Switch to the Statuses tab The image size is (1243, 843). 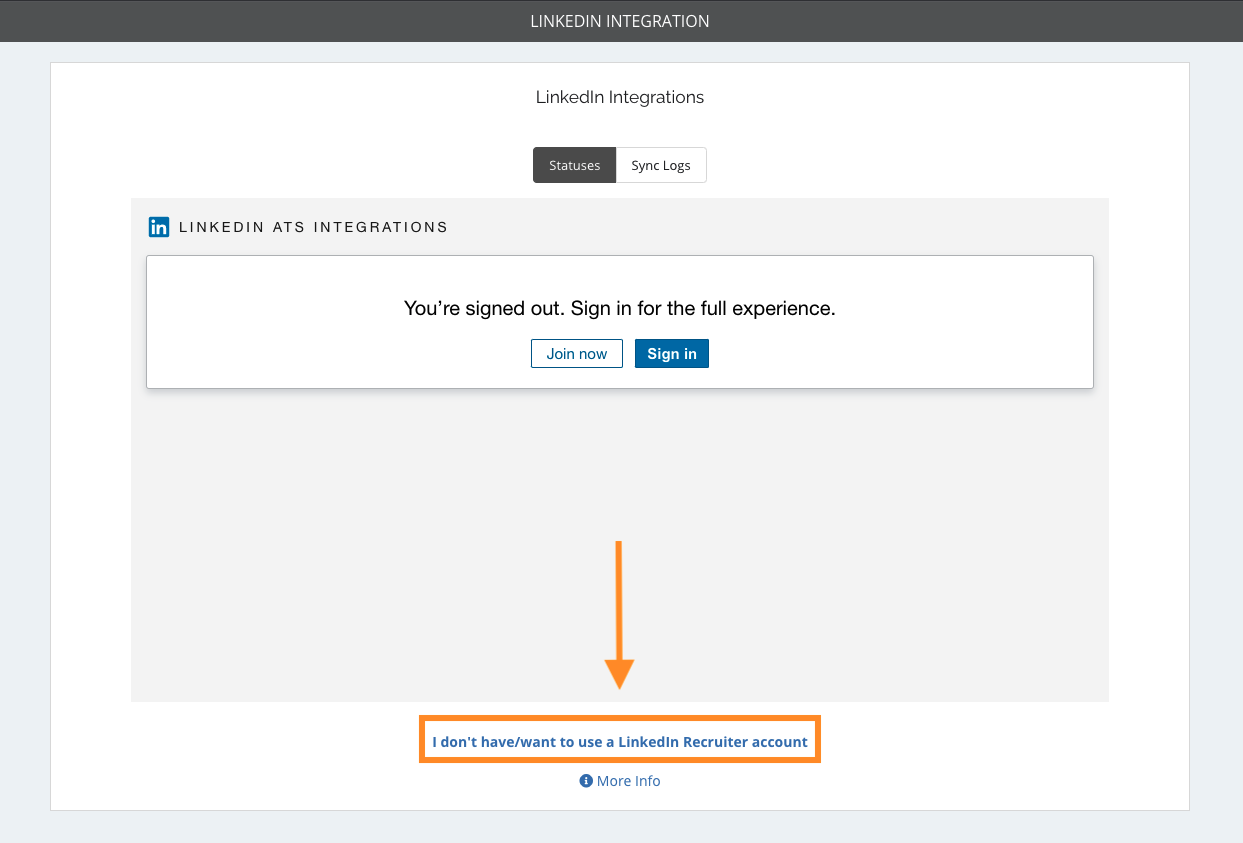tap(575, 165)
